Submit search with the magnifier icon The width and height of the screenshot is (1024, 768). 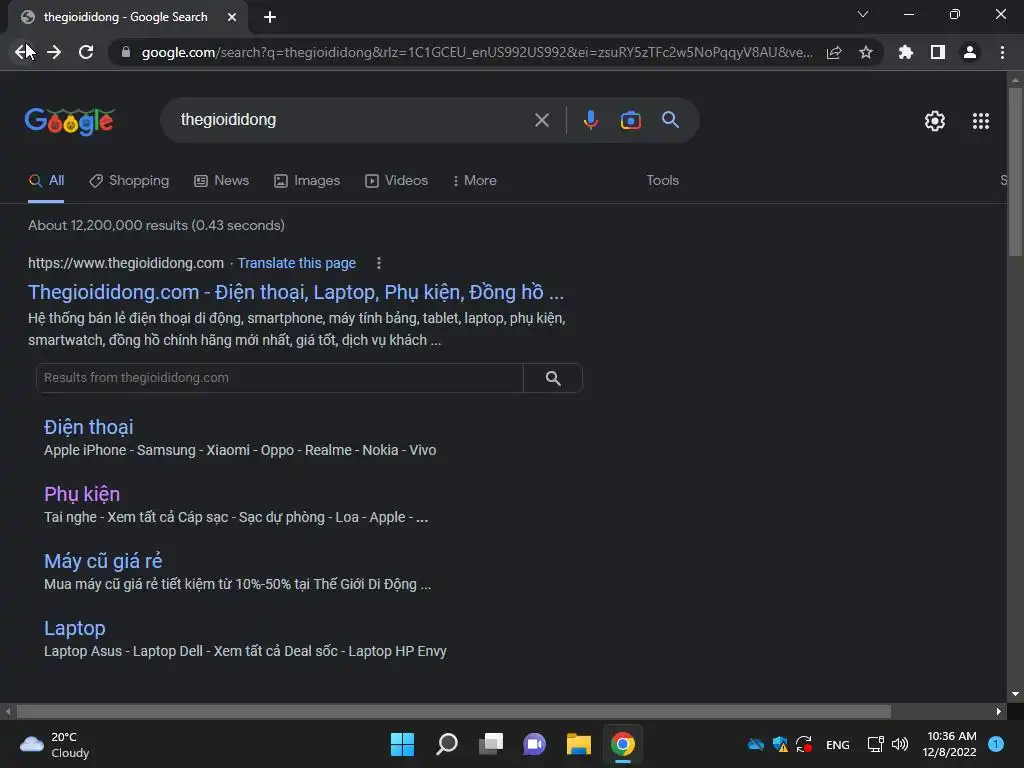coord(671,120)
